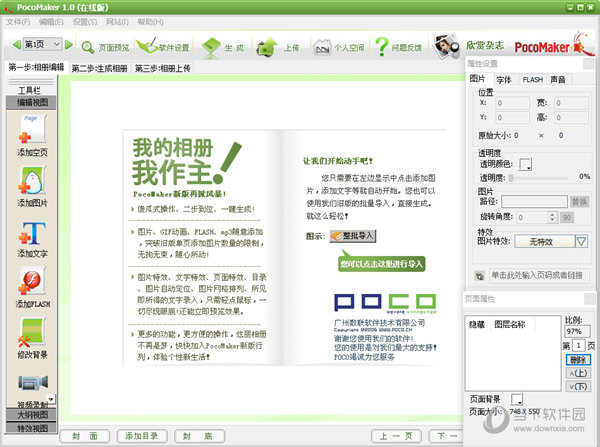This screenshot has width=600, height=447.
Task: Click the 封面 cover button
Action: (85, 436)
